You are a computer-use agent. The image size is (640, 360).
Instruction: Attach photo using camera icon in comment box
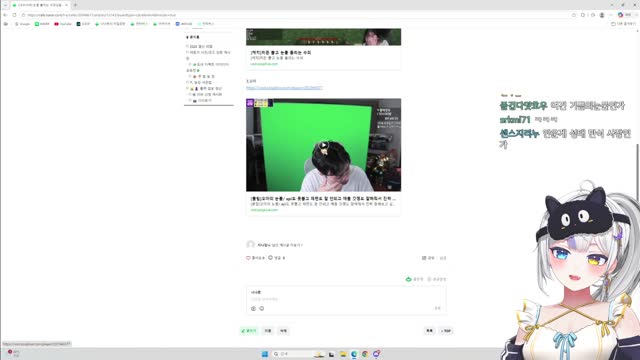(253, 309)
